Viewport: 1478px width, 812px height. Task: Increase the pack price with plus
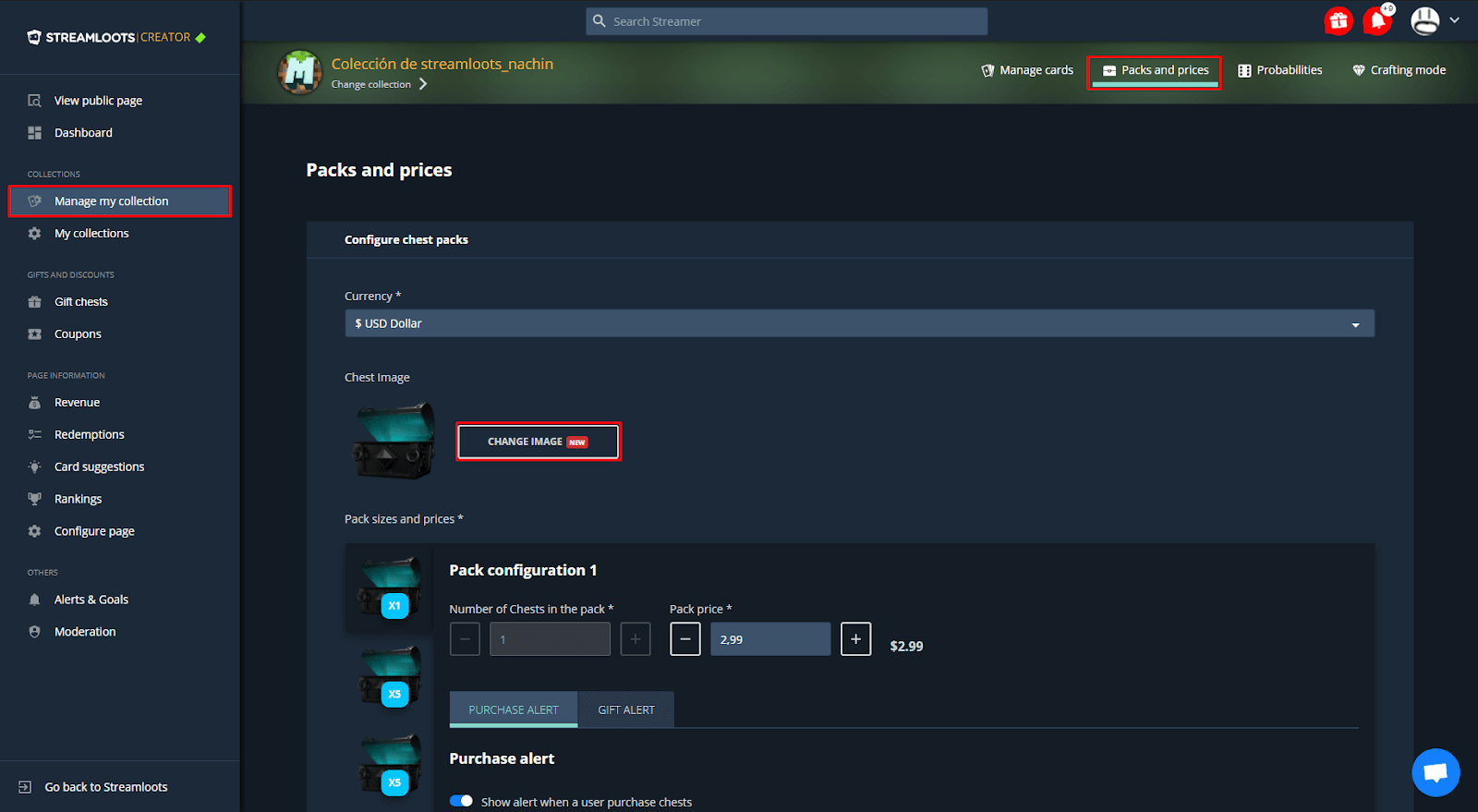click(856, 639)
